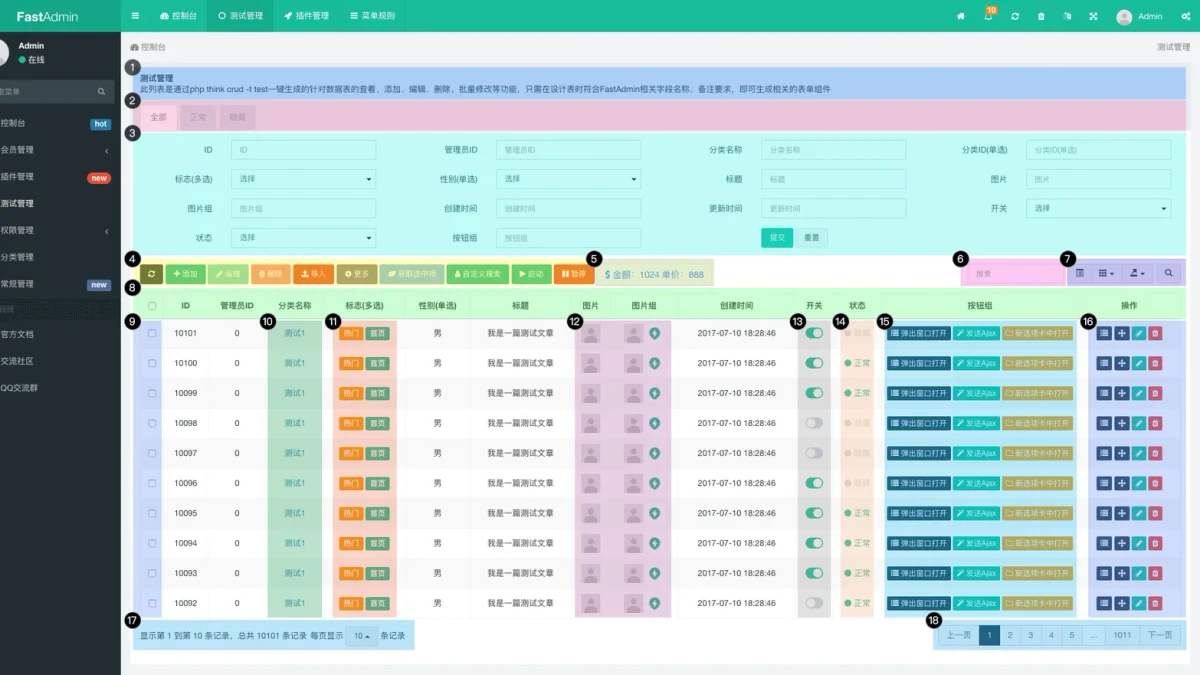Open the columns grid dropdown in toolbar

1106,272
